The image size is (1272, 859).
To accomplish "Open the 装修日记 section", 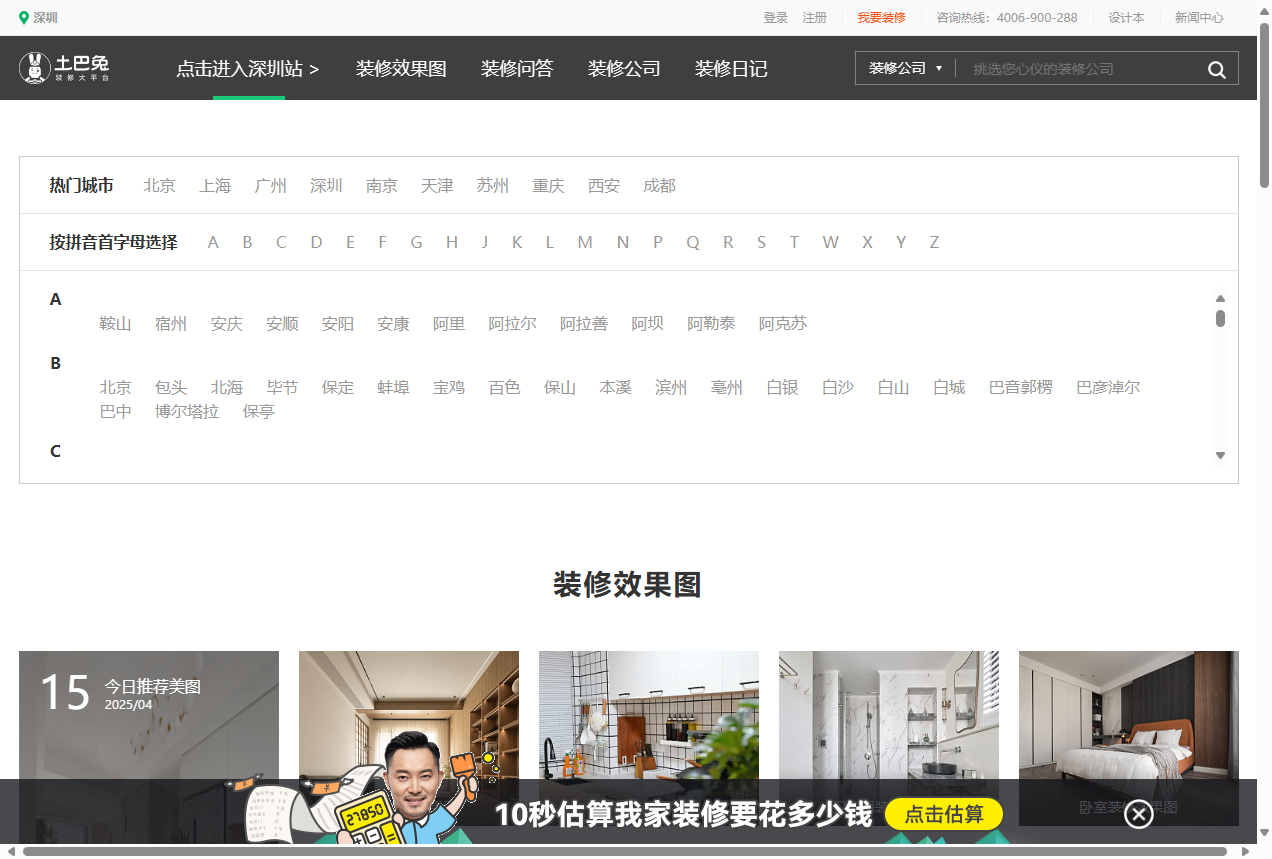I will point(731,69).
